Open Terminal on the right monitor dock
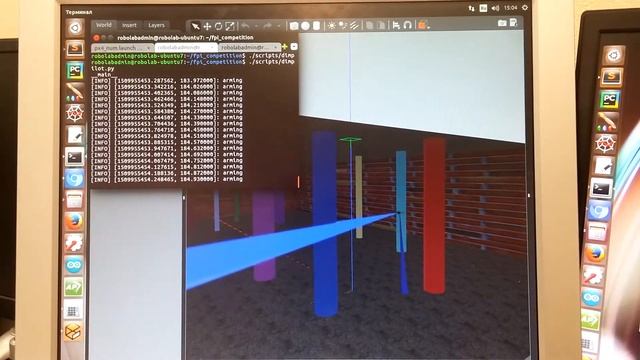640x360 pixels. pos(602,189)
